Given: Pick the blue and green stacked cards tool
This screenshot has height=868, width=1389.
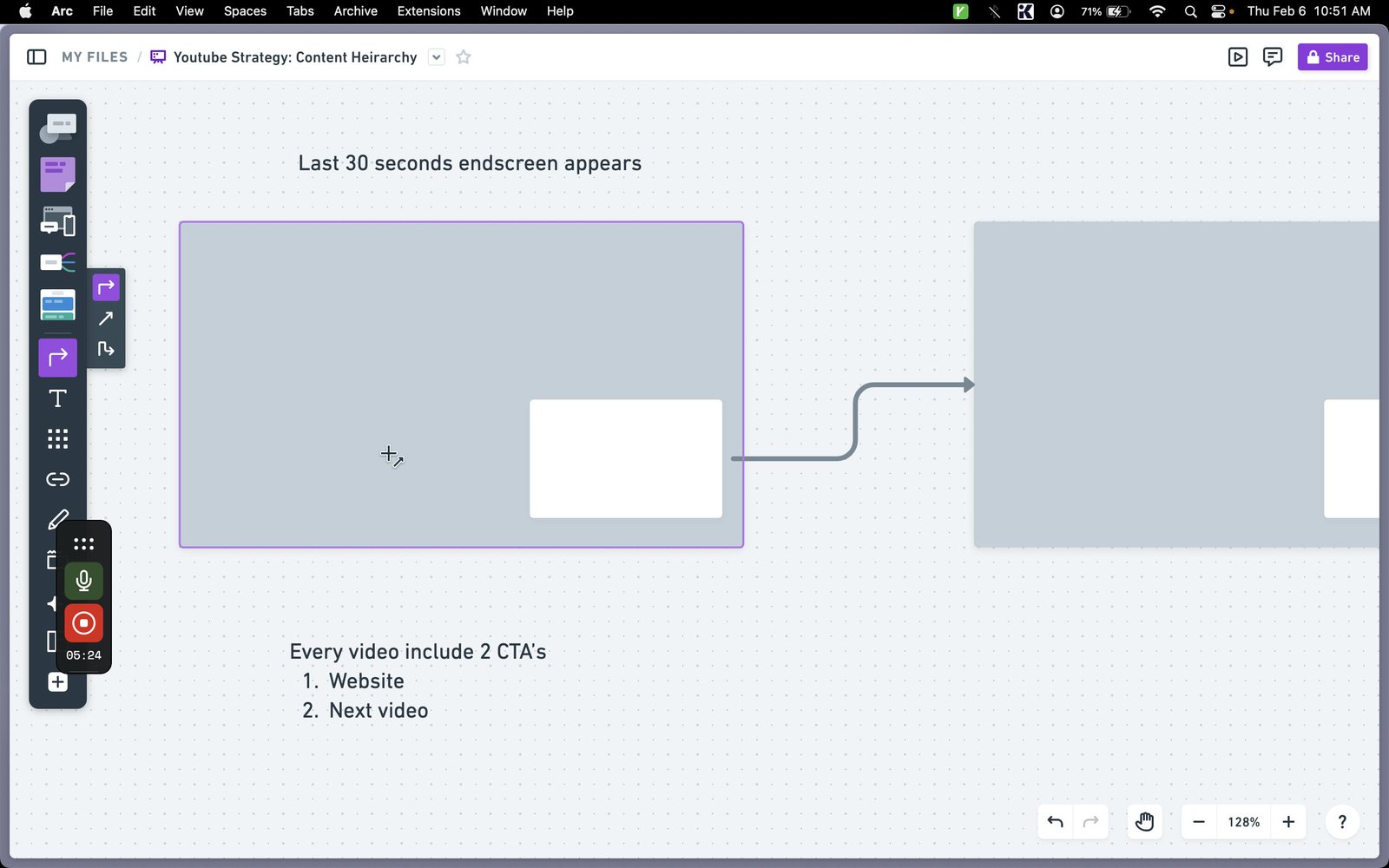Looking at the screenshot, I should point(57,306).
